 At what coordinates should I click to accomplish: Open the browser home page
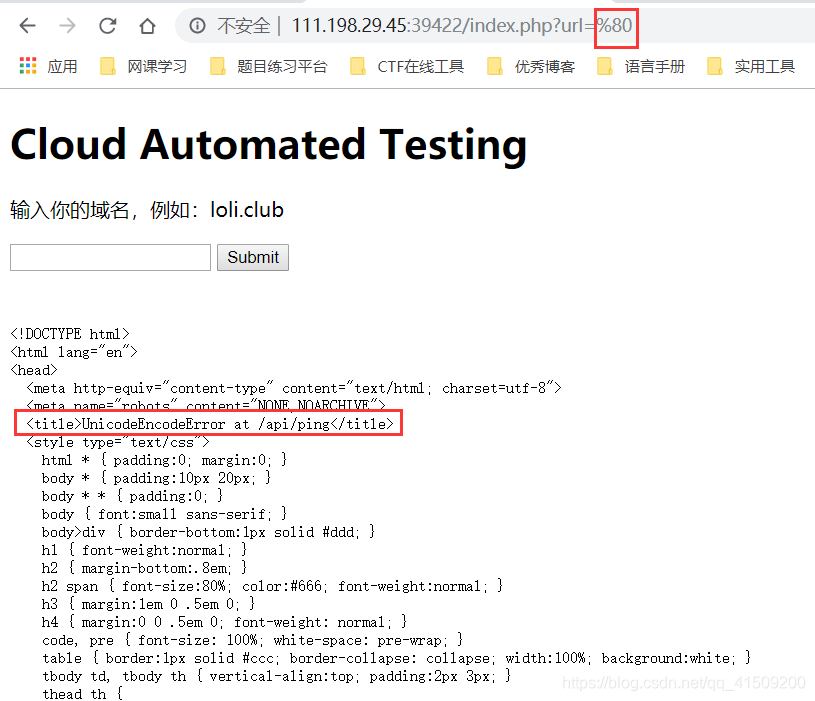[x=148, y=25]
